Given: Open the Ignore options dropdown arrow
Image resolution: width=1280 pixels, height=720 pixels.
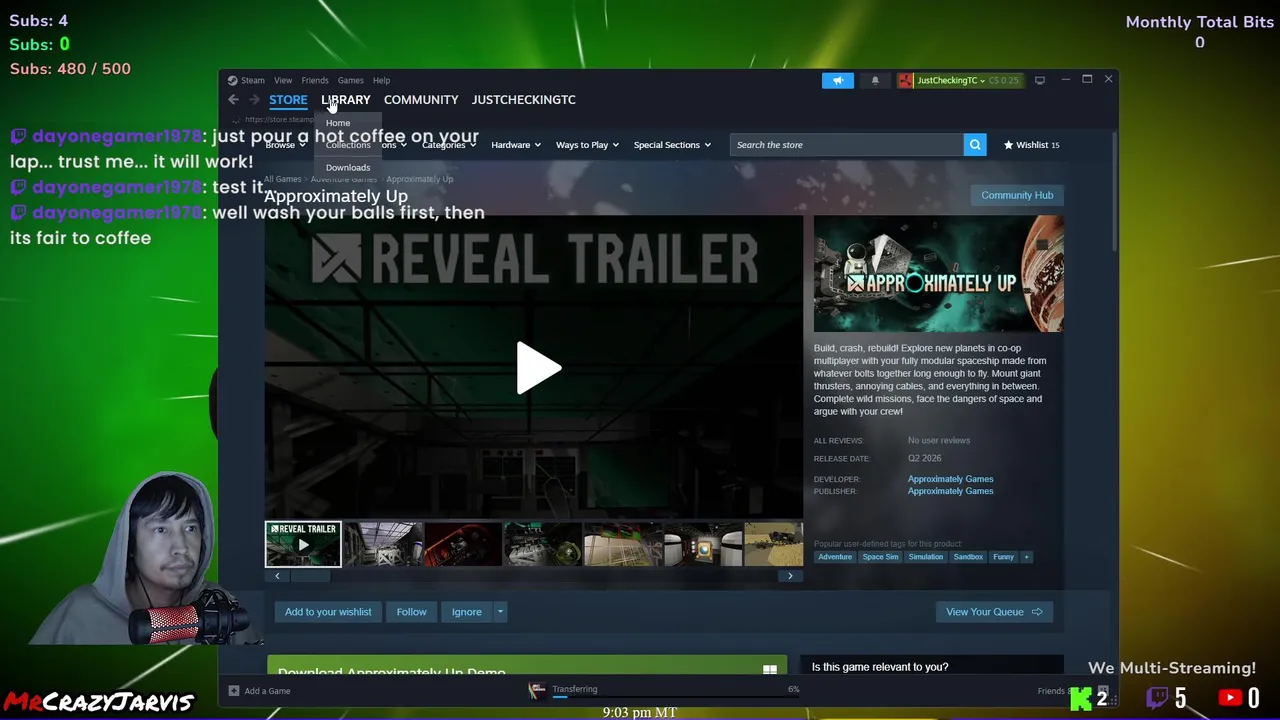Looking at the screenshot, I should point(500,612).
